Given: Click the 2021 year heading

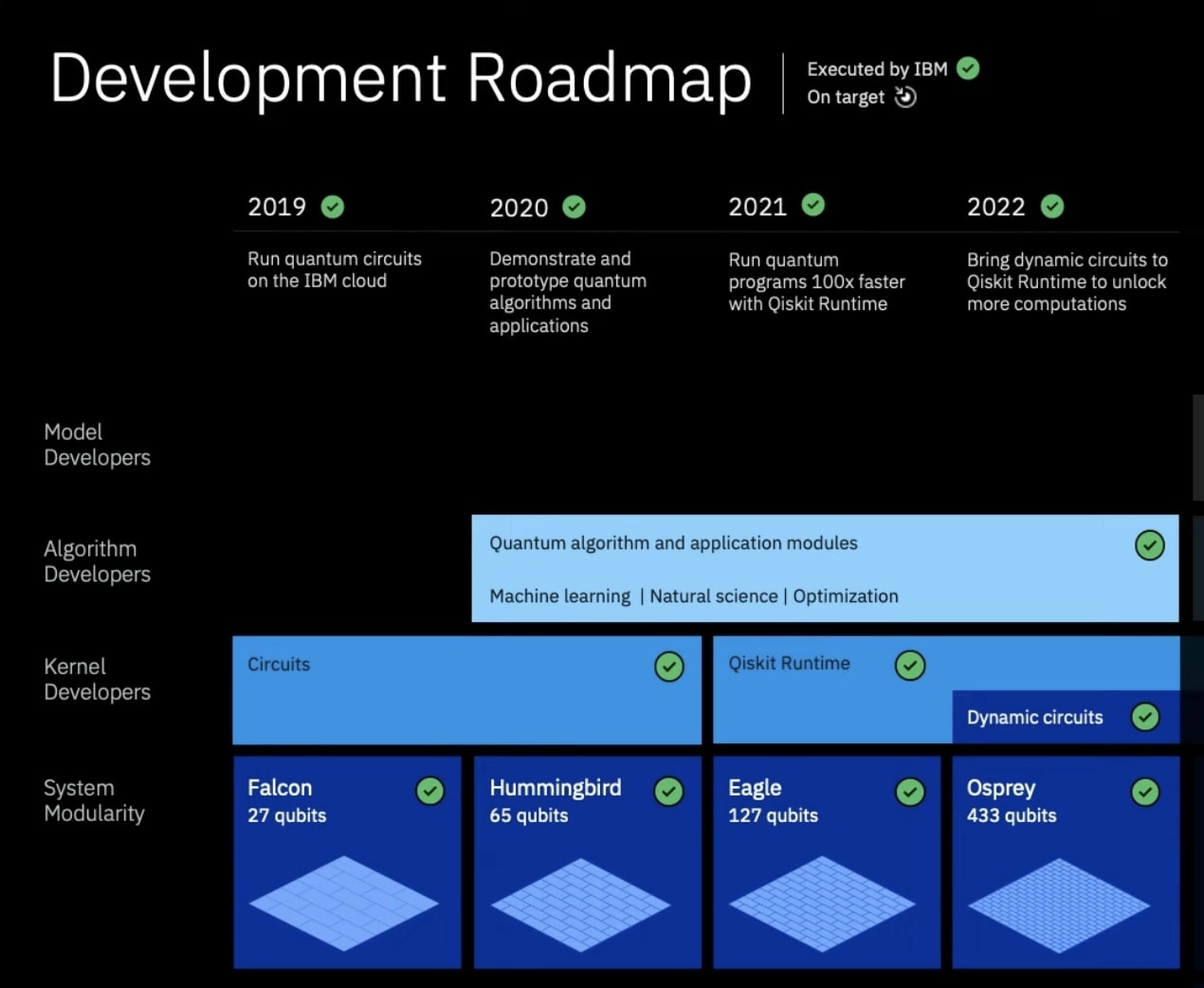Looking at the screenshot, I should pyautogui.click(x=757, y=207).
